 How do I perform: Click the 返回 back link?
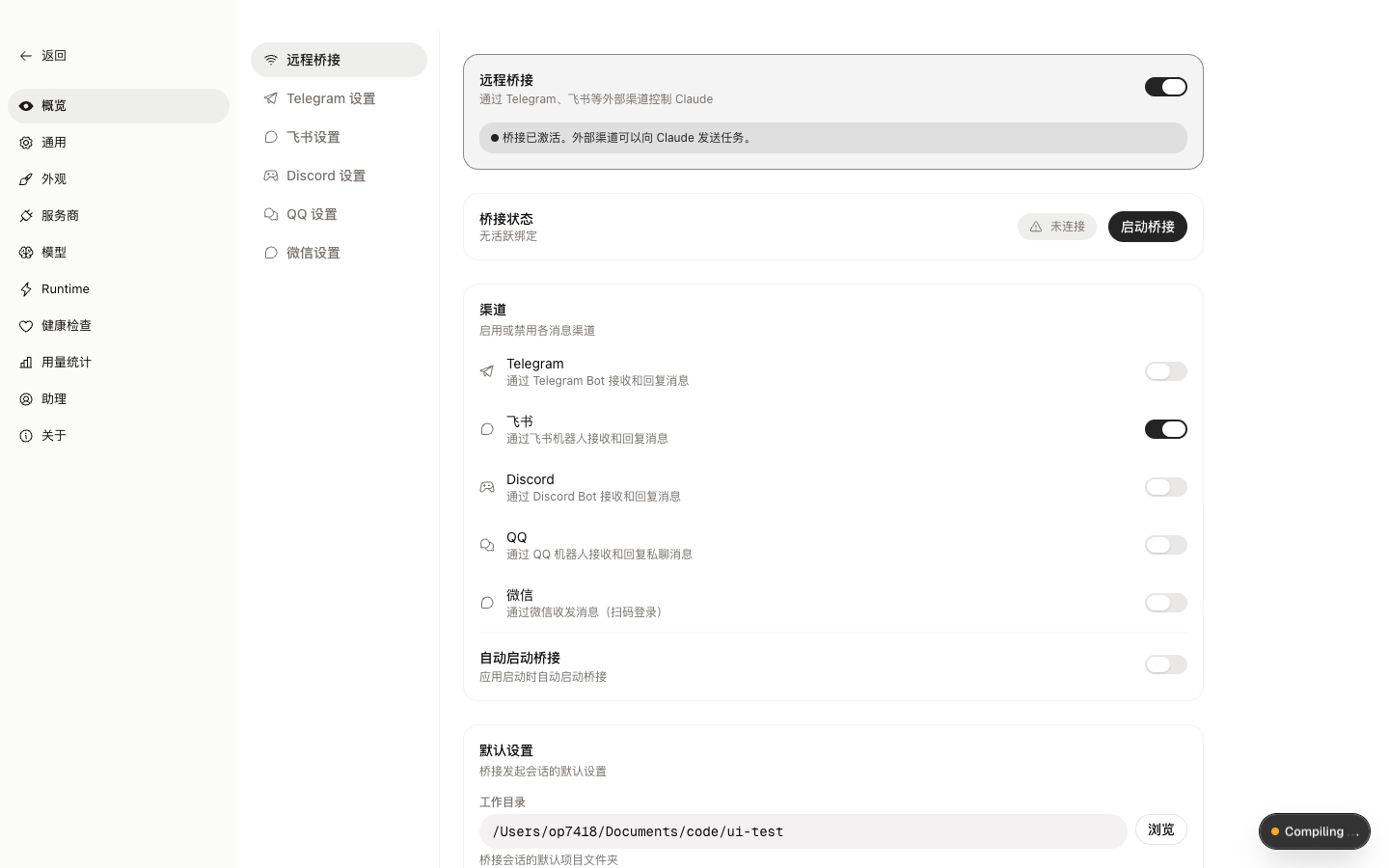(x=43, y=56)
